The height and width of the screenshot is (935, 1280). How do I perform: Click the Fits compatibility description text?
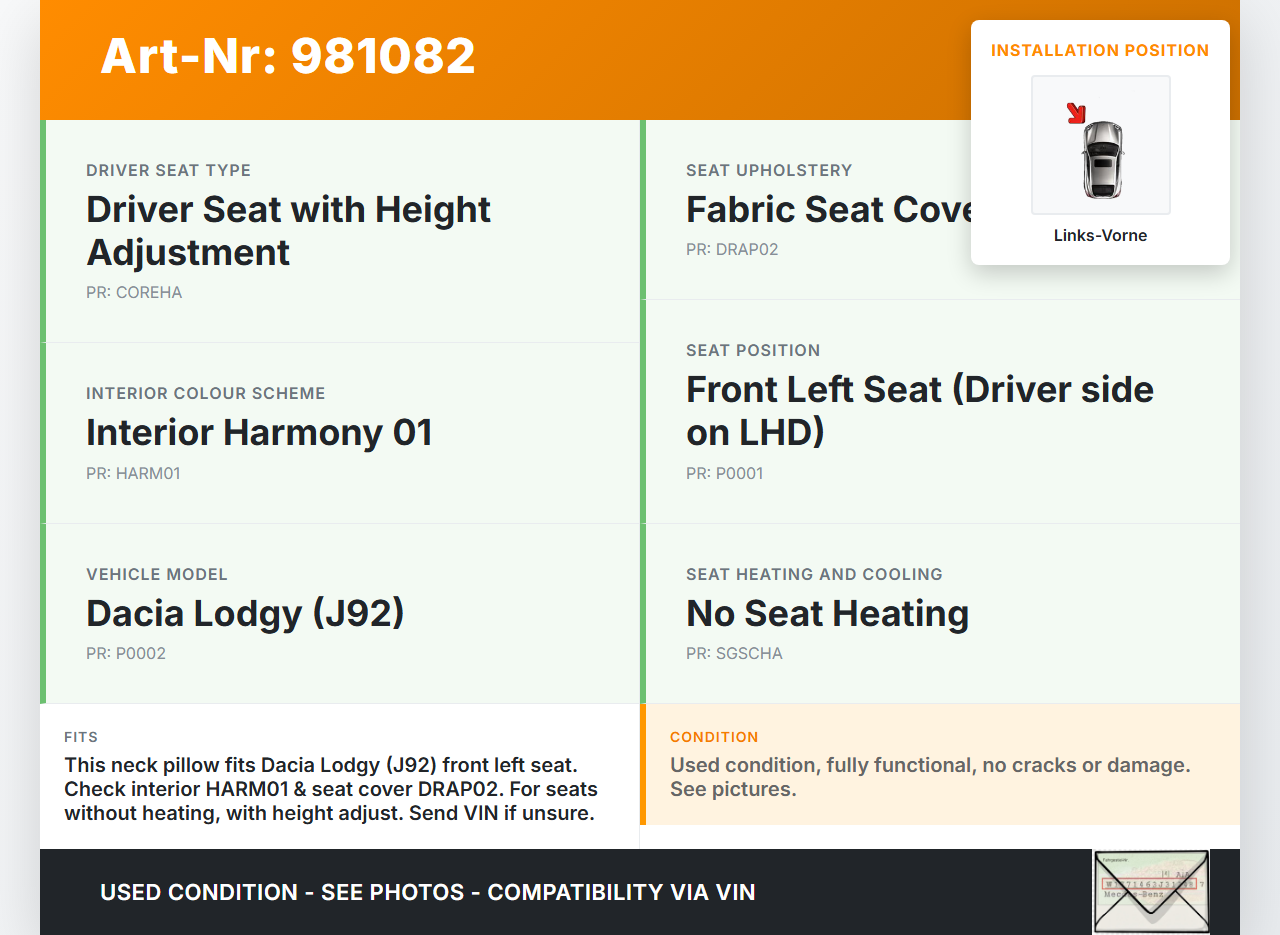click(330, 789)
